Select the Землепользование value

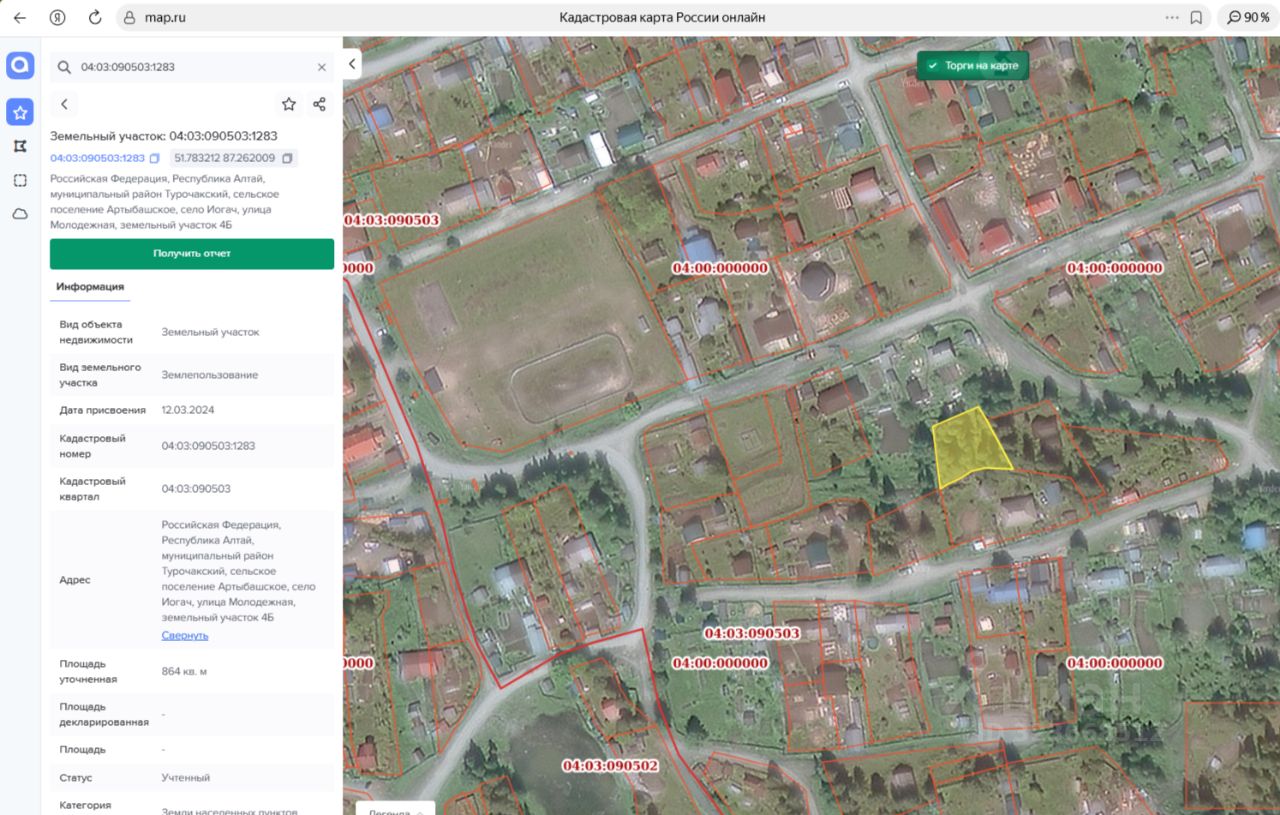(210, 375)
